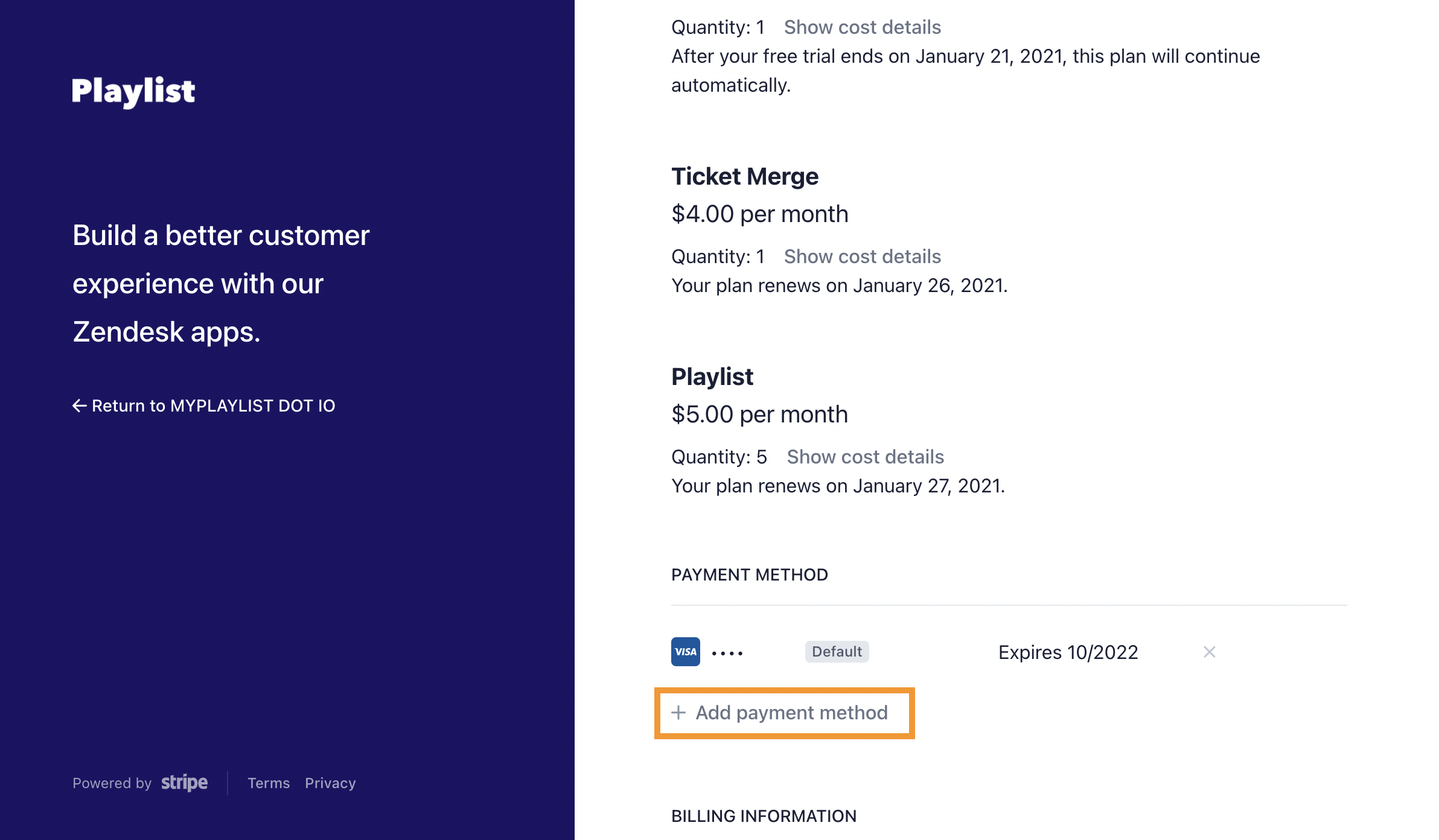This screenshot has width=1439, height=840.
Task: Expand cost details for the free trial plan
Action: [862, 27]
